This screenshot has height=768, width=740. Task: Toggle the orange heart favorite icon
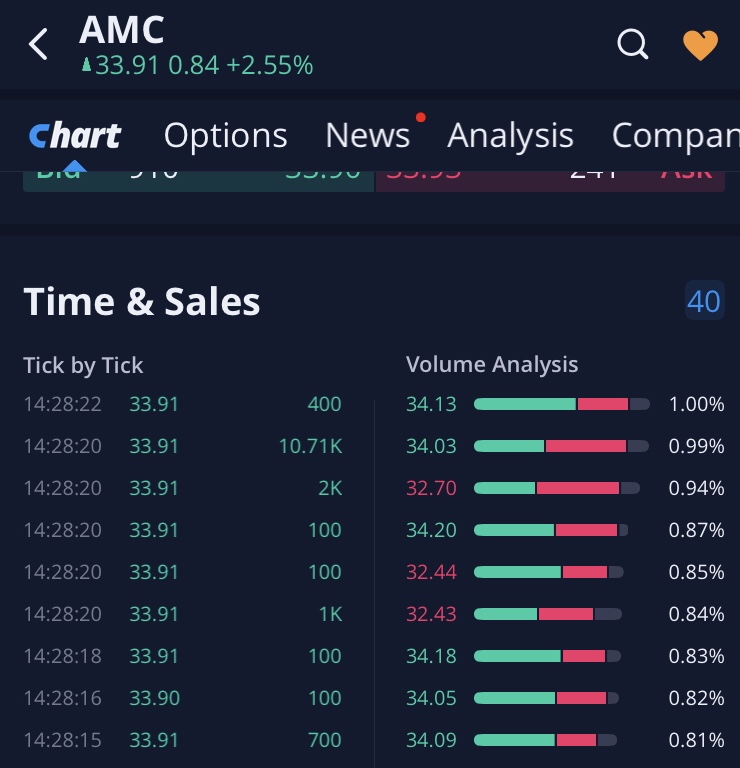click(x=700, y=44)
